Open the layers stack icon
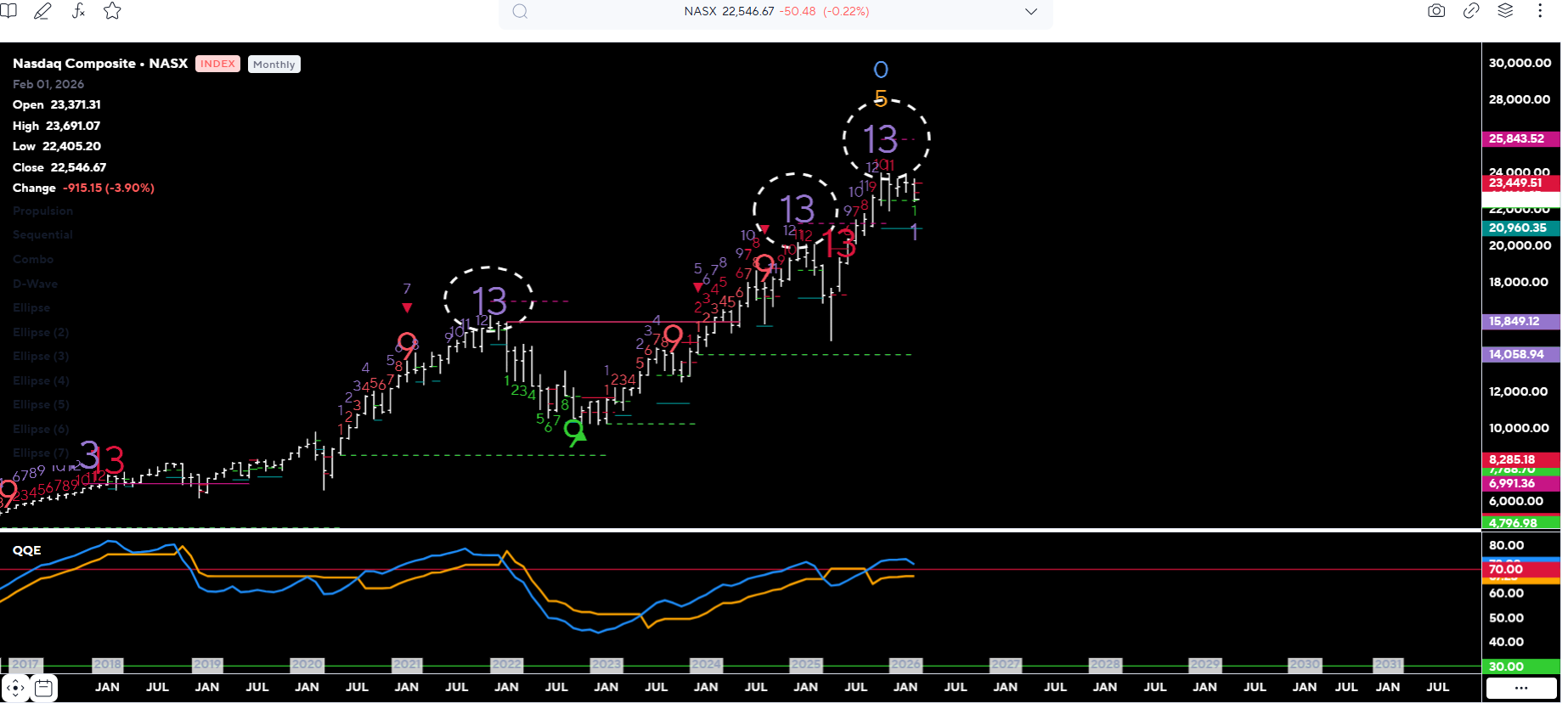 [x=1505, y=11]
